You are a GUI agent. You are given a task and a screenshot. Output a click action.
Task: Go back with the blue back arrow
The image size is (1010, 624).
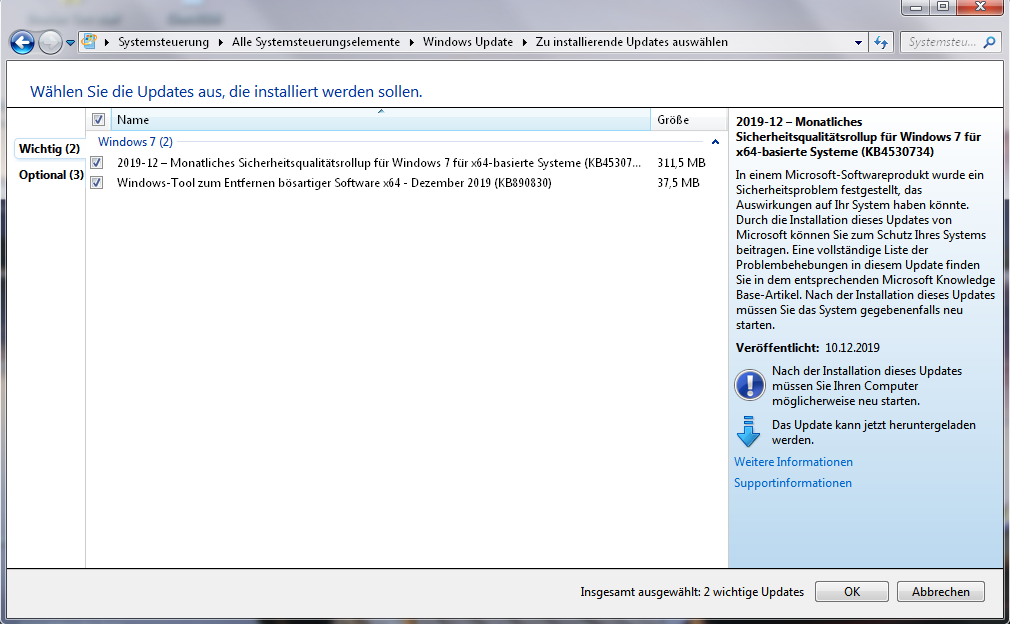(x=22, y=43)
